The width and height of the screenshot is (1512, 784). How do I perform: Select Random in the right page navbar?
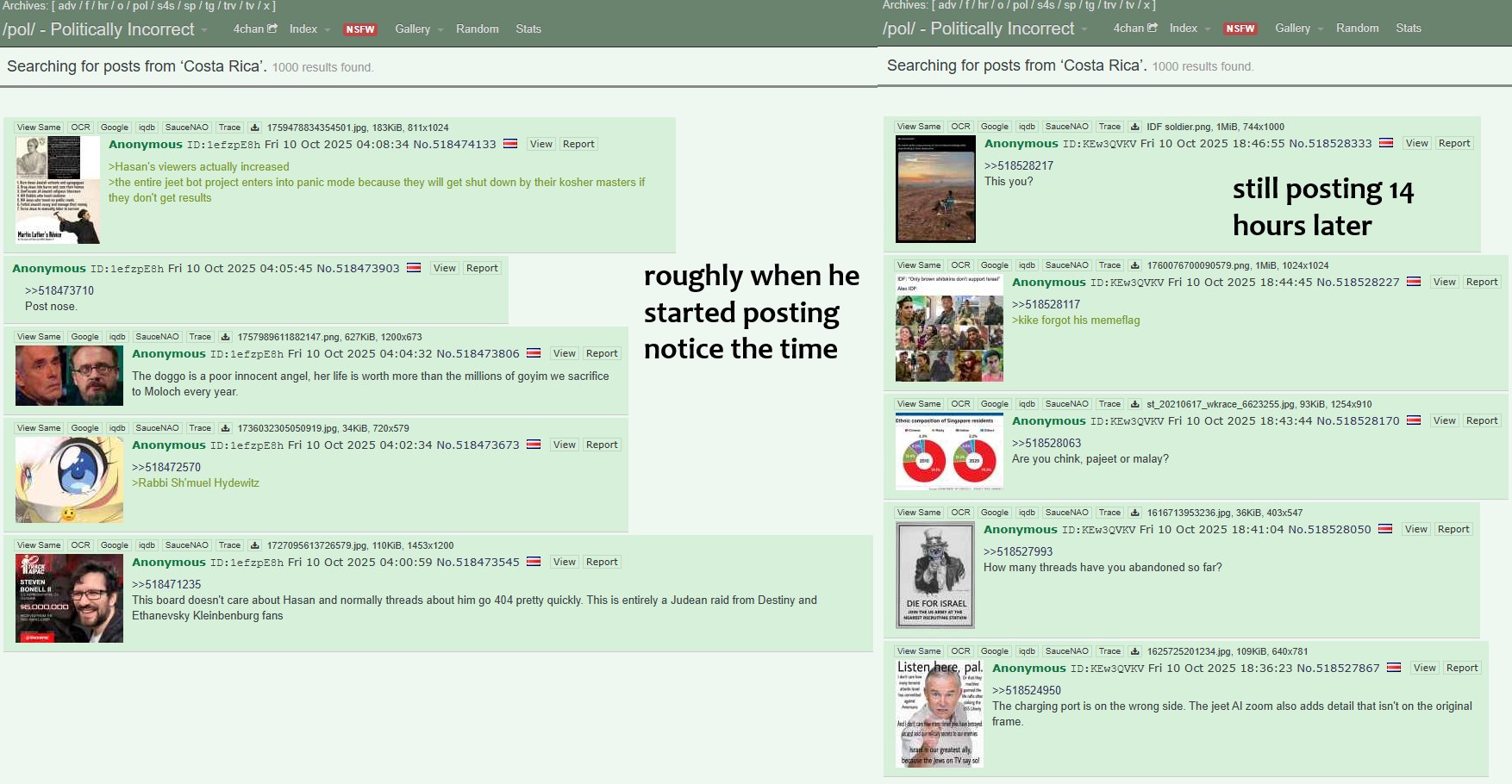1358,28
